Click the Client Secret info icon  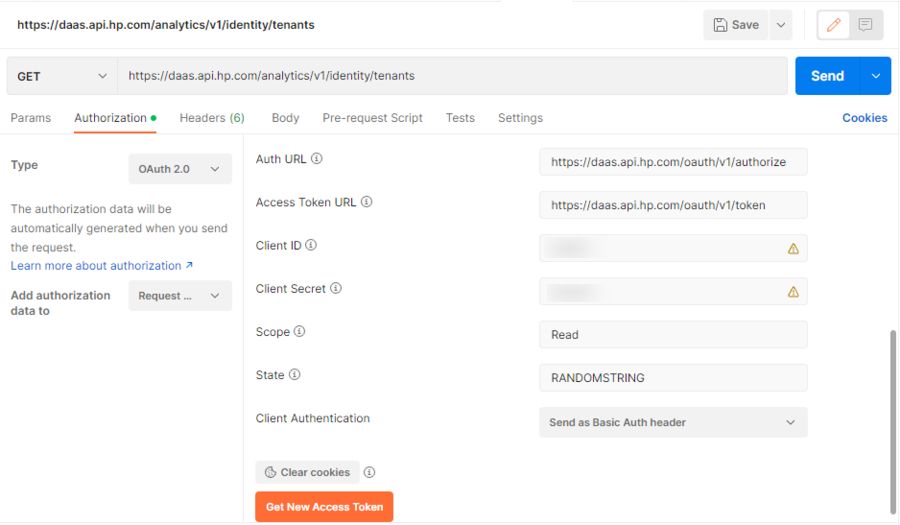pyautogui.click(x=336, y=288)
